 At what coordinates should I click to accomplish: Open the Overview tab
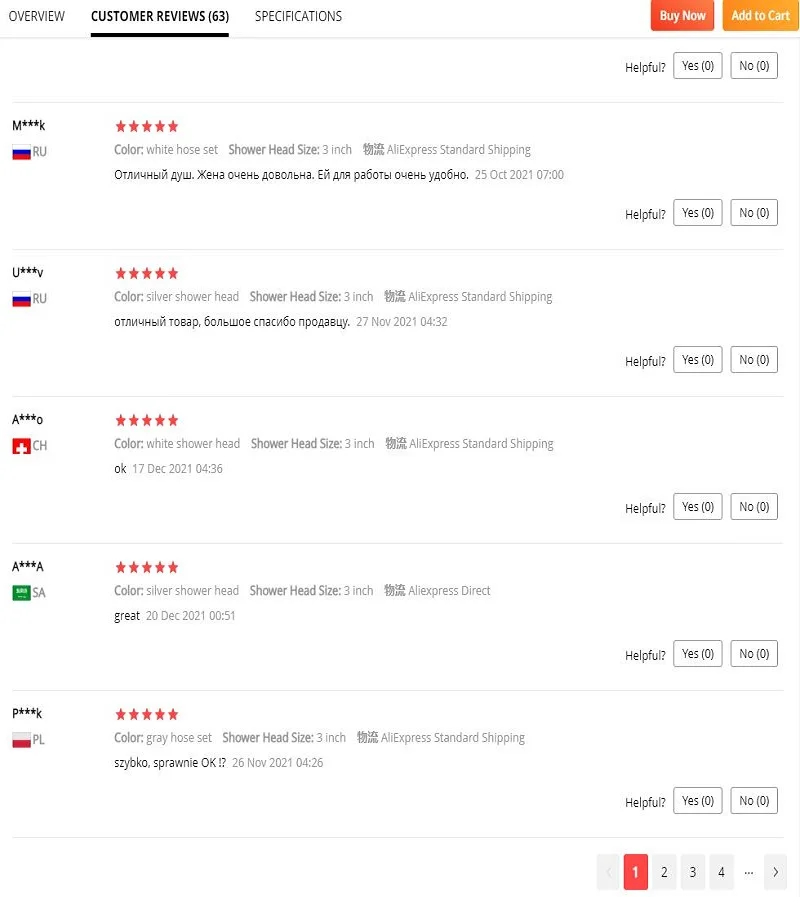36,16
